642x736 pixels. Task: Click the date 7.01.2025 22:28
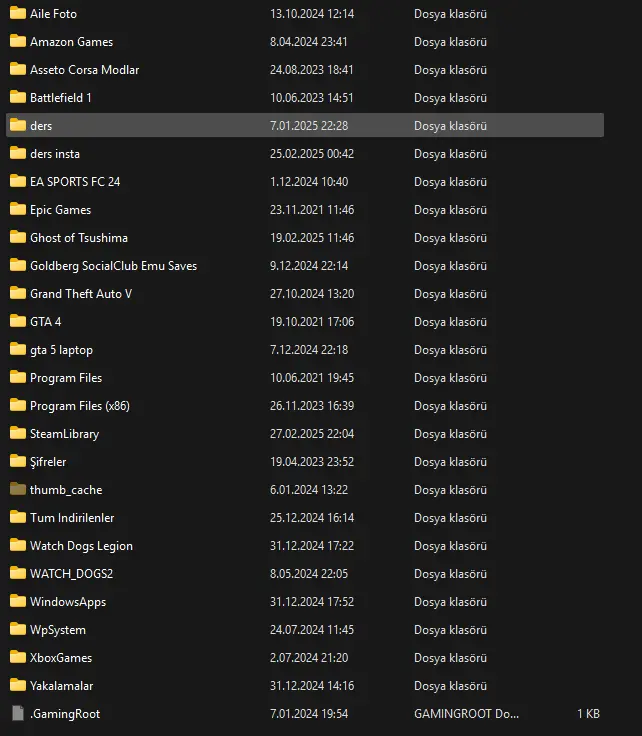click(x=309, y=126)
